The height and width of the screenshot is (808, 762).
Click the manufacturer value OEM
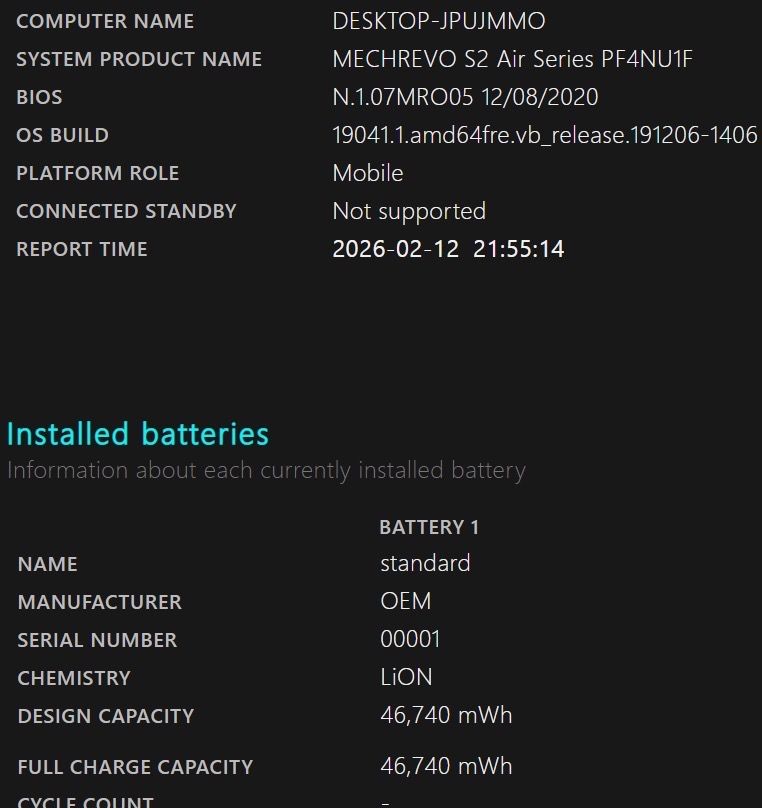(406, 601)
